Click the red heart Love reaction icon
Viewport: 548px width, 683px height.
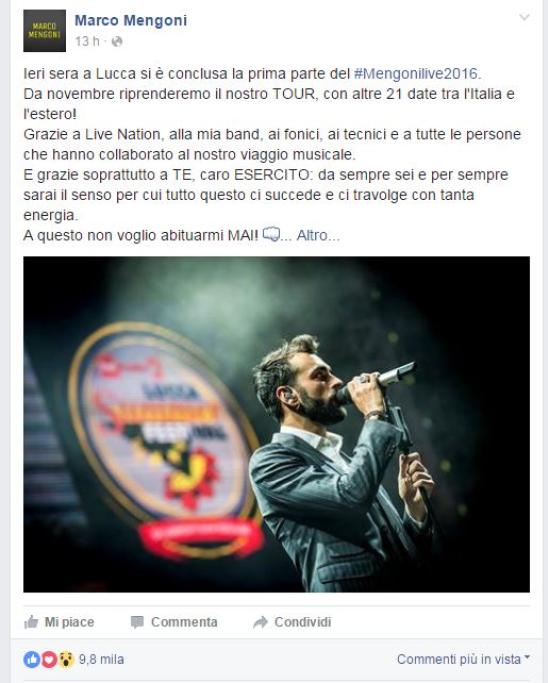(49, 659)
